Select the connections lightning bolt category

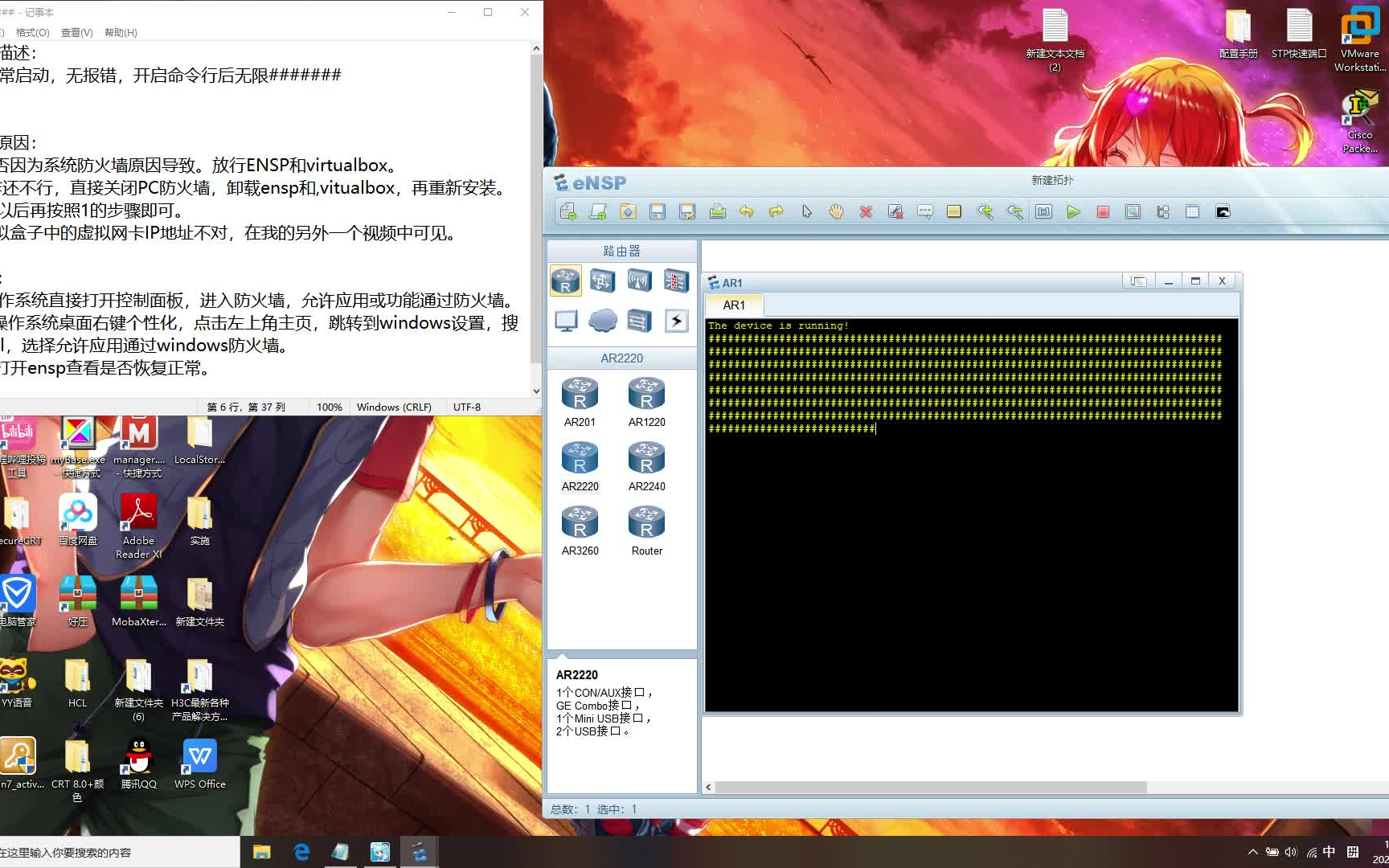tap(676, 321)
